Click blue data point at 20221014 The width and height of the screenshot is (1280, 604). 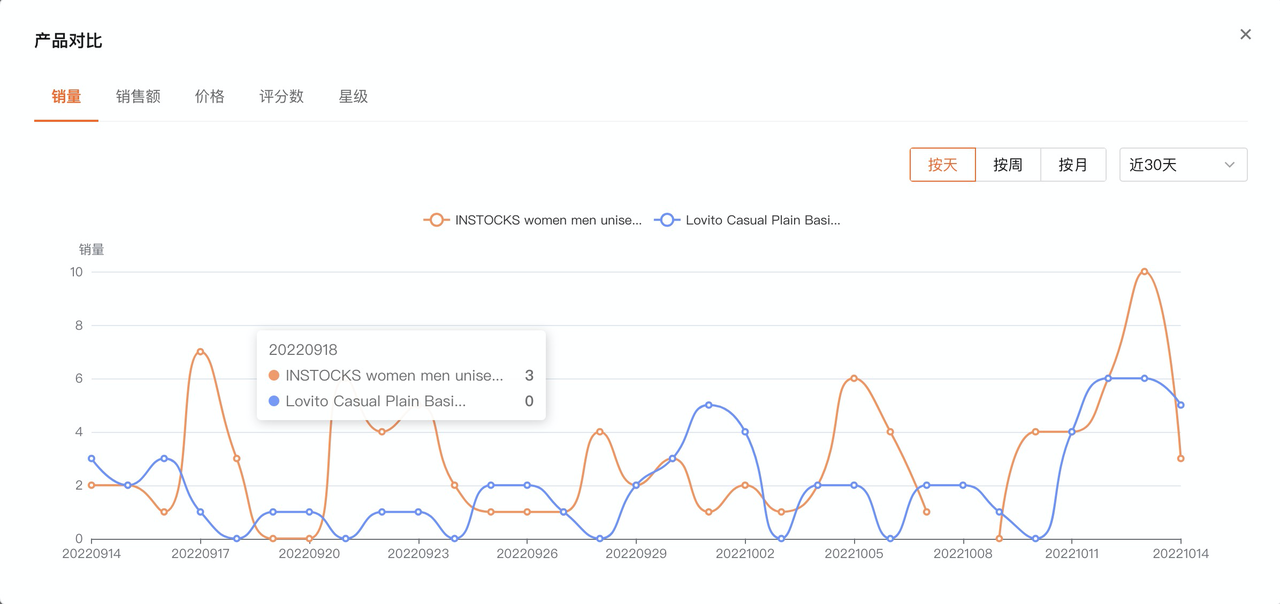pyautogui.click(x=1181, y=405)
